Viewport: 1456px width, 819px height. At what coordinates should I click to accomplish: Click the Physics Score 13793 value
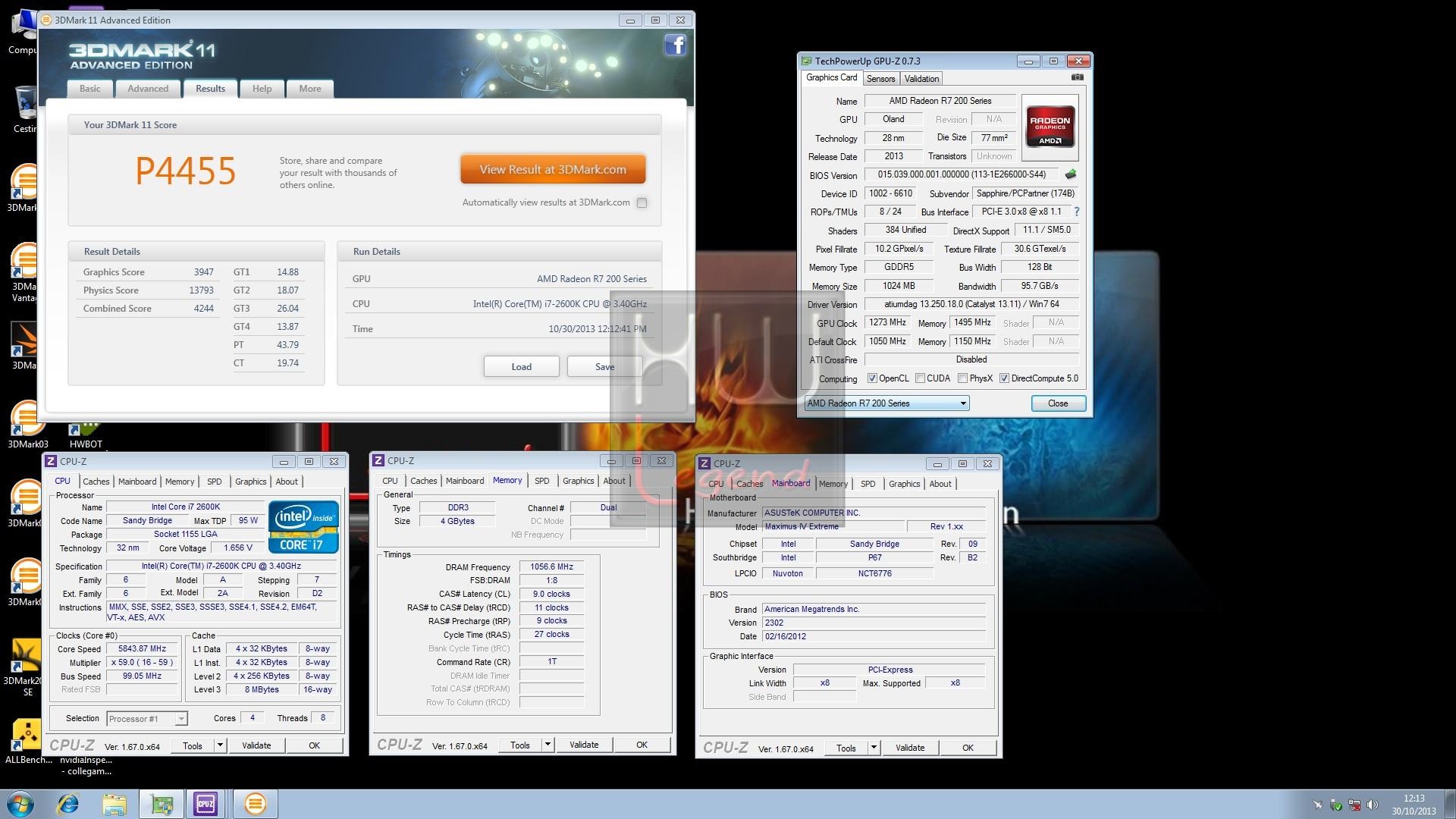pos(201,290)
